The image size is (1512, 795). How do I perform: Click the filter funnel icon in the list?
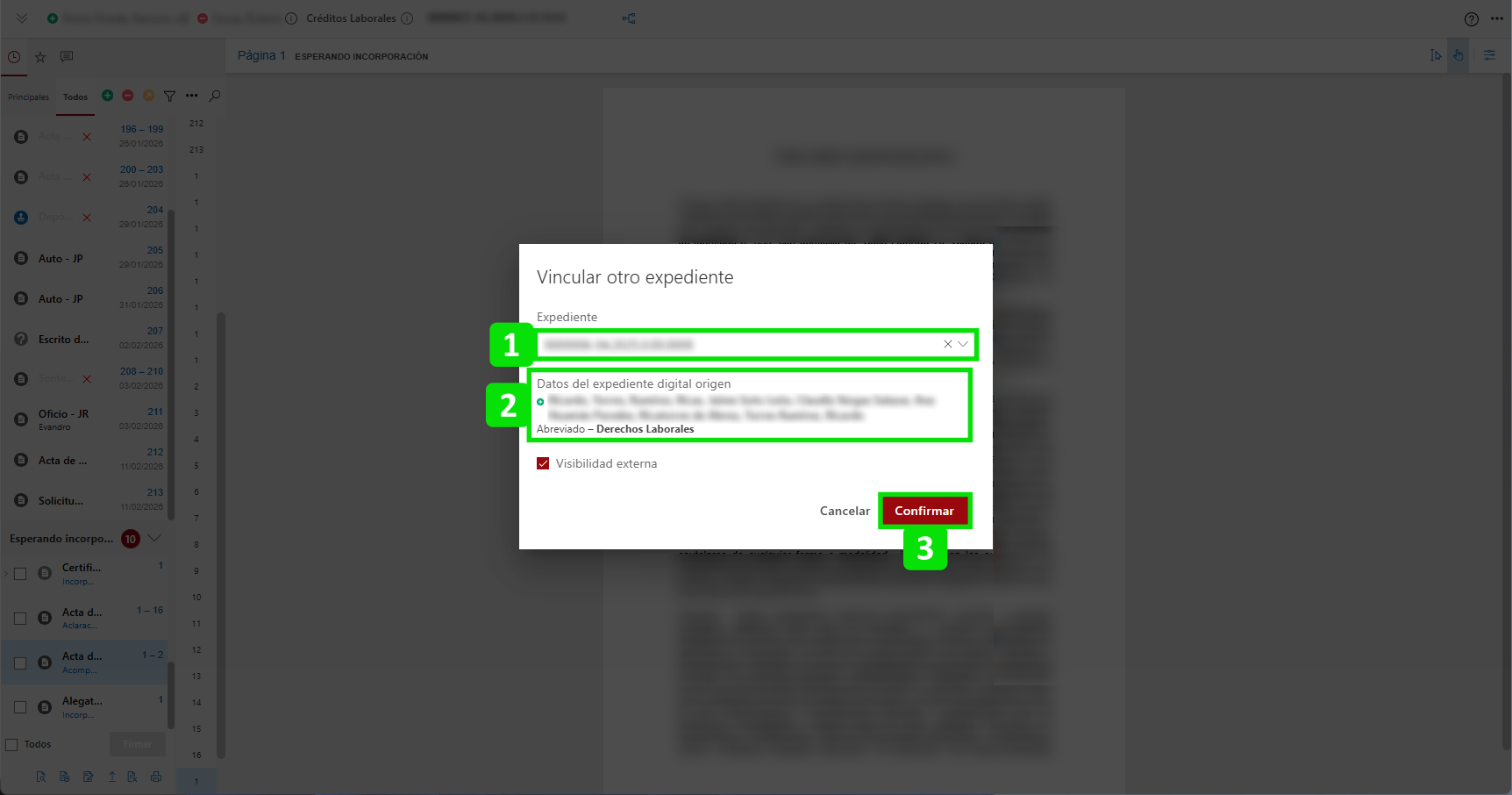(x=170, y=96)
